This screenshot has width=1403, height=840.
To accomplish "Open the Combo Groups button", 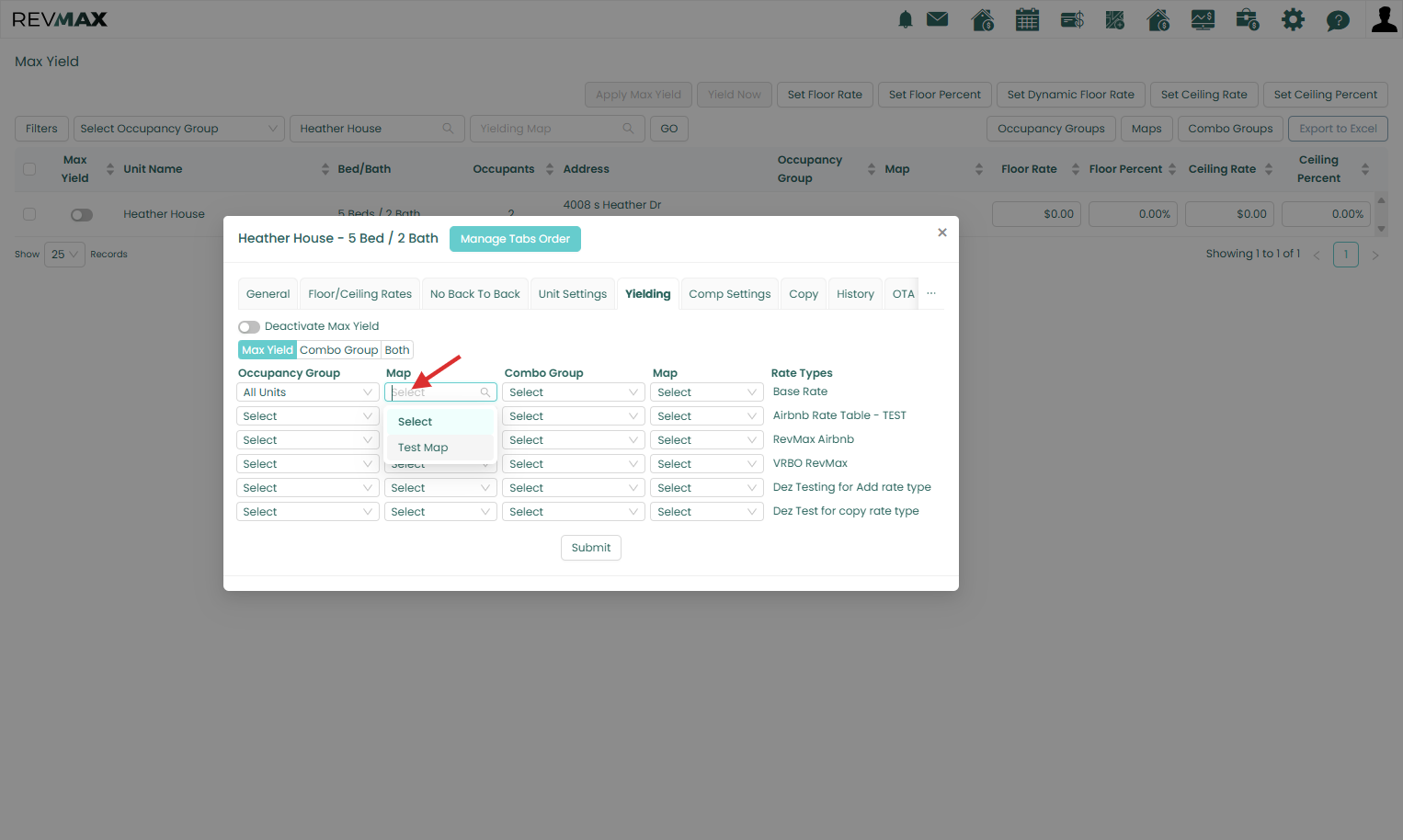I will tap(1230, 129).
